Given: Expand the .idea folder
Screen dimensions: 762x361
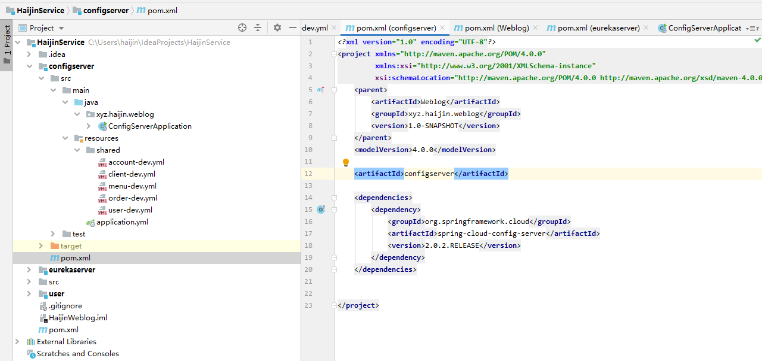Looking at the screenshot, I should 30,54.
